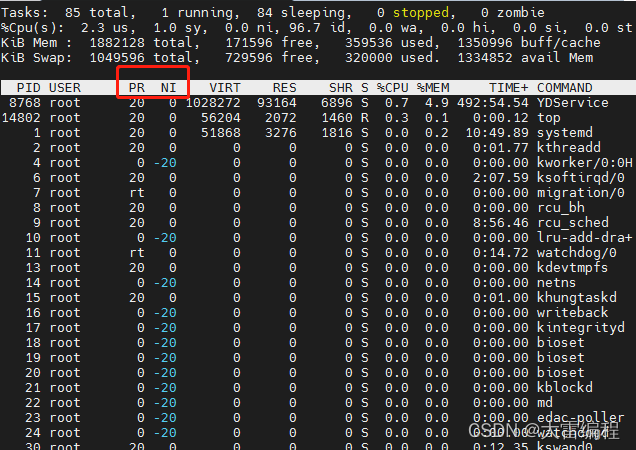Click the R state of top process
636x450 pixels.
(x=365, y=118)
